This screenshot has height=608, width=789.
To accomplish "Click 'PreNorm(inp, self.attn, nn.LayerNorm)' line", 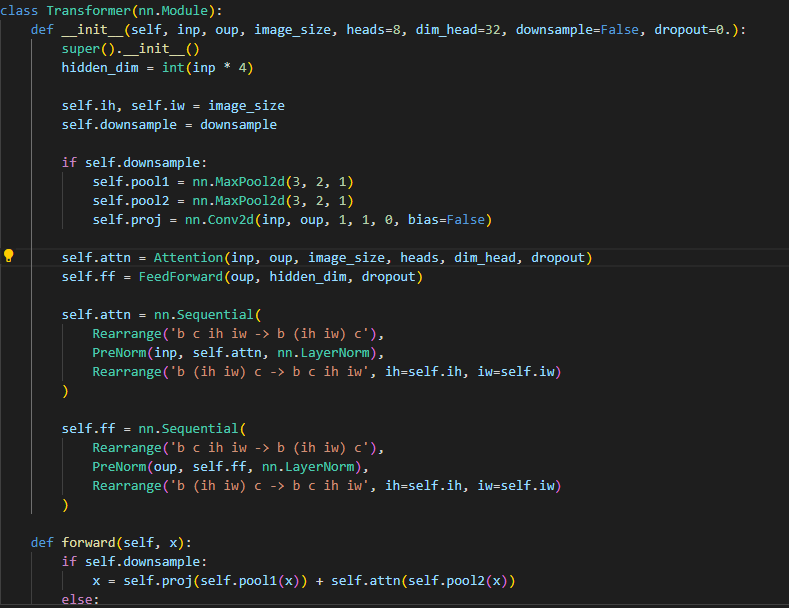I will pyautogui.click(x=238, y=353).
